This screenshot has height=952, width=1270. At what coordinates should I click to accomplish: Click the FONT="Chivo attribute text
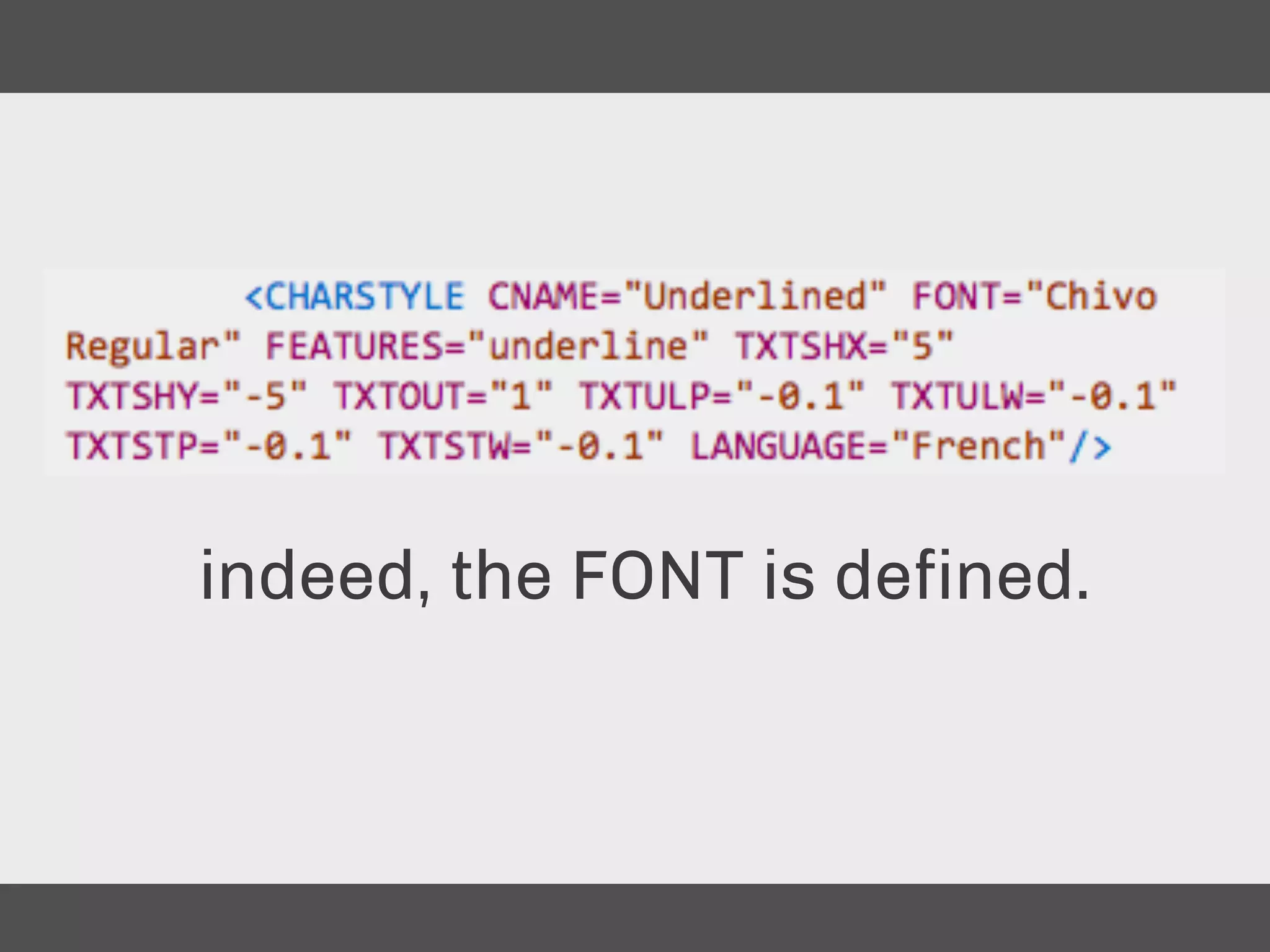click(1034, 296)
